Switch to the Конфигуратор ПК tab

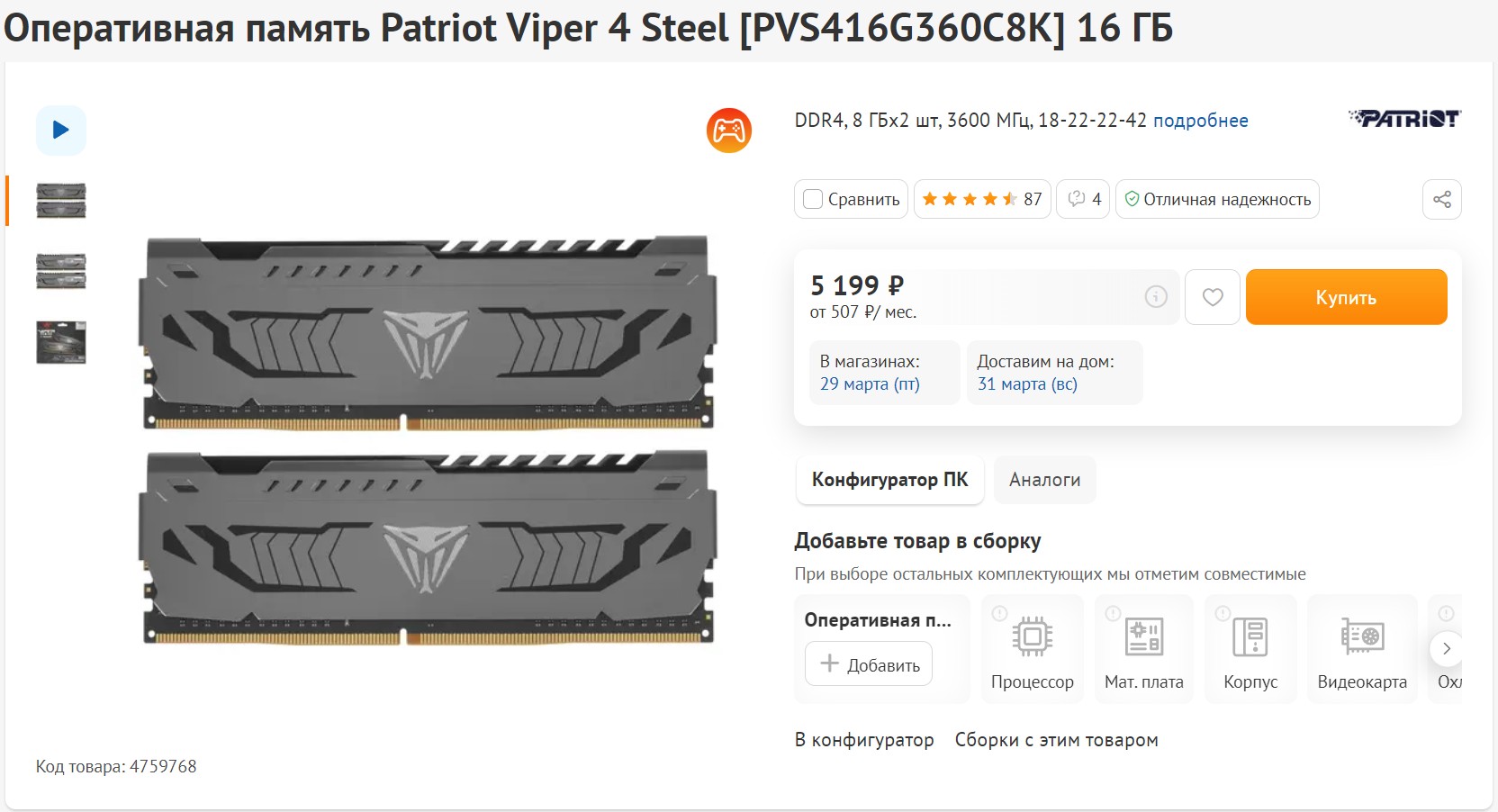click(x=889, y=480)
